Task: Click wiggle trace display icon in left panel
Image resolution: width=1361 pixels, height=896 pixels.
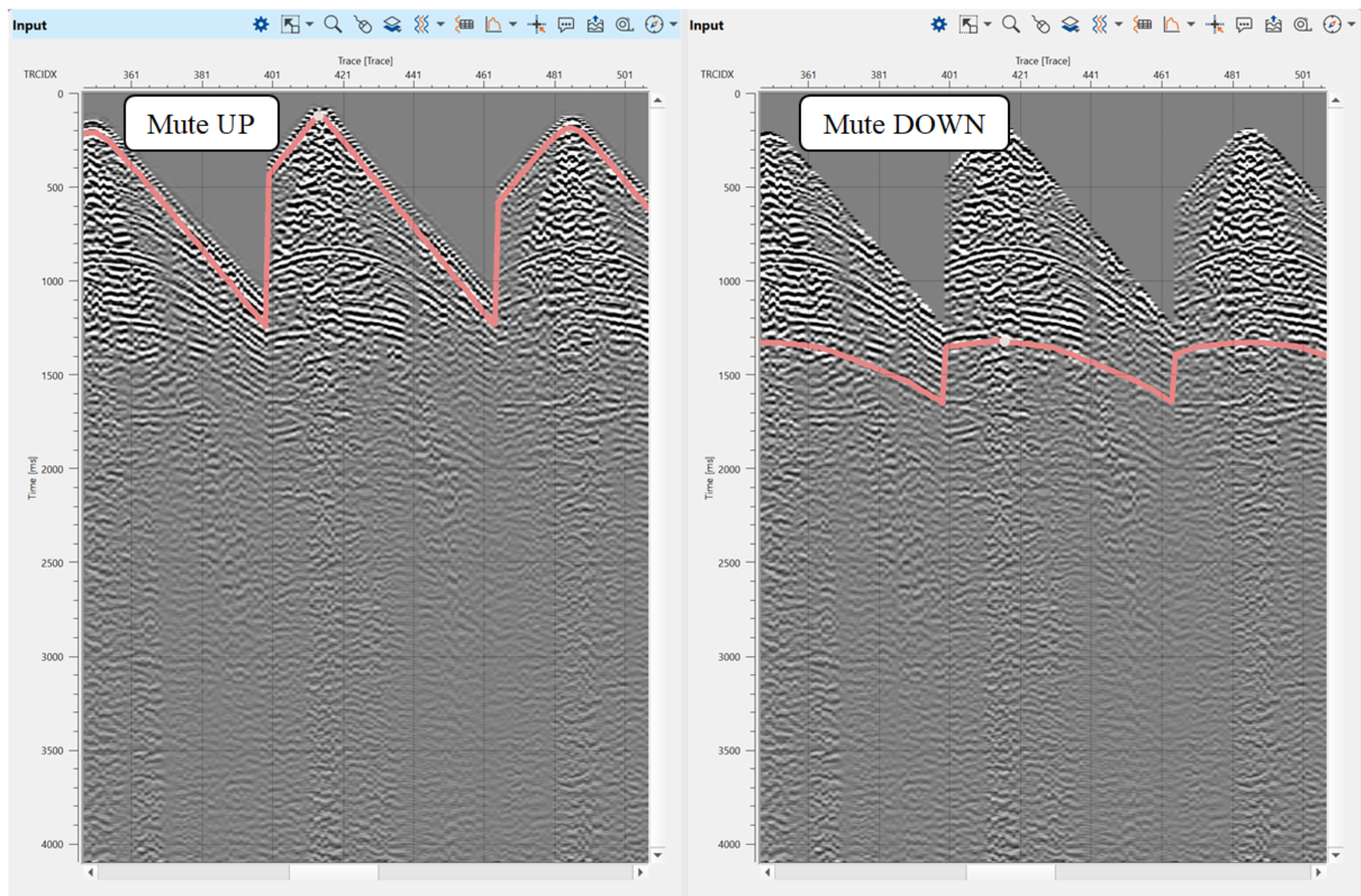Action: tap(422, 25)
